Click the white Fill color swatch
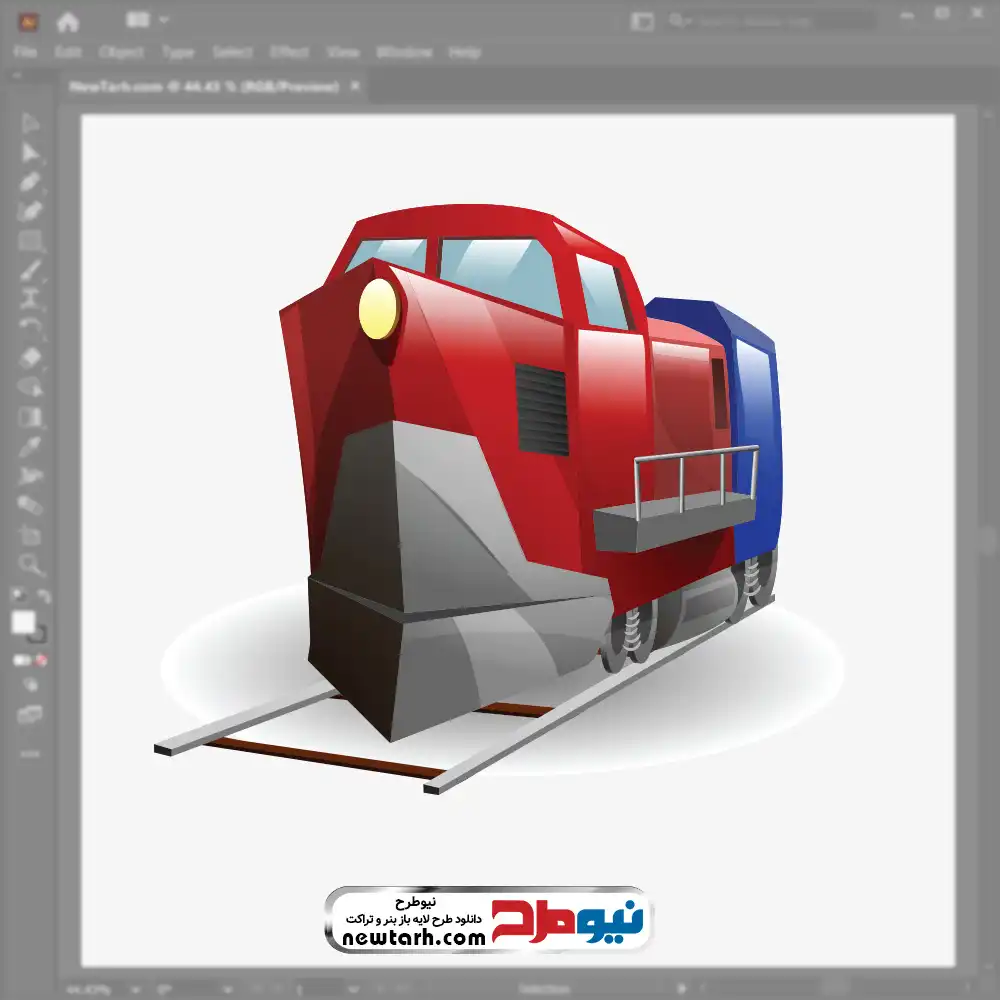Screen dimensions: 1000x1000 click(x=23, y=622)
